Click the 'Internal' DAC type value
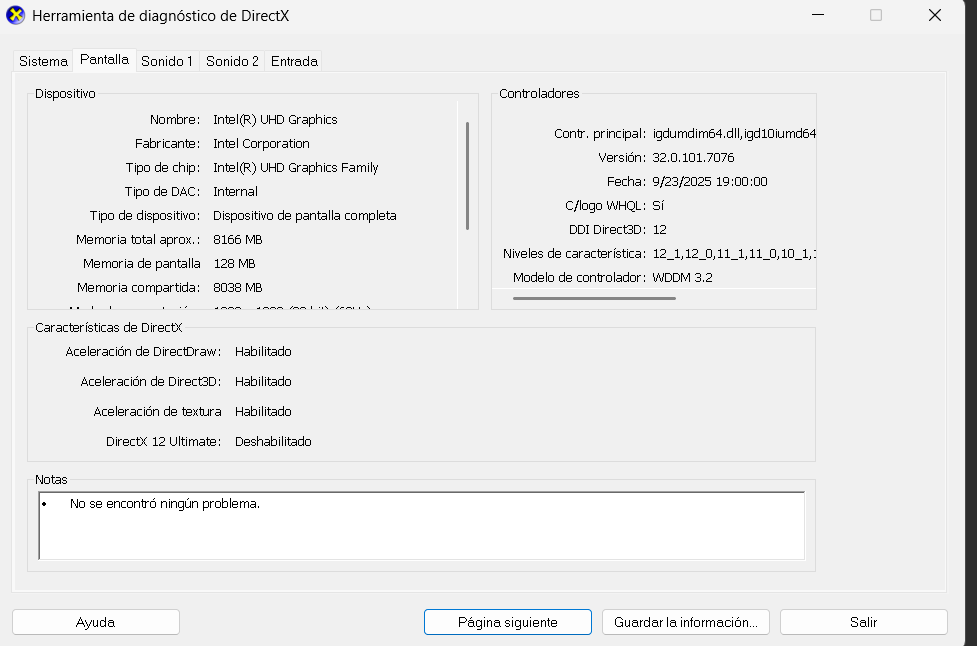The height and width of the screenshot is (646, 977). coord(235,192)
